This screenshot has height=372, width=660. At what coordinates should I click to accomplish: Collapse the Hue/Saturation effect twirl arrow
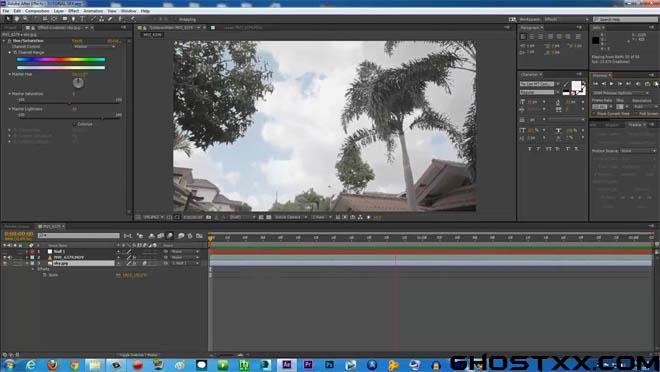4,41
